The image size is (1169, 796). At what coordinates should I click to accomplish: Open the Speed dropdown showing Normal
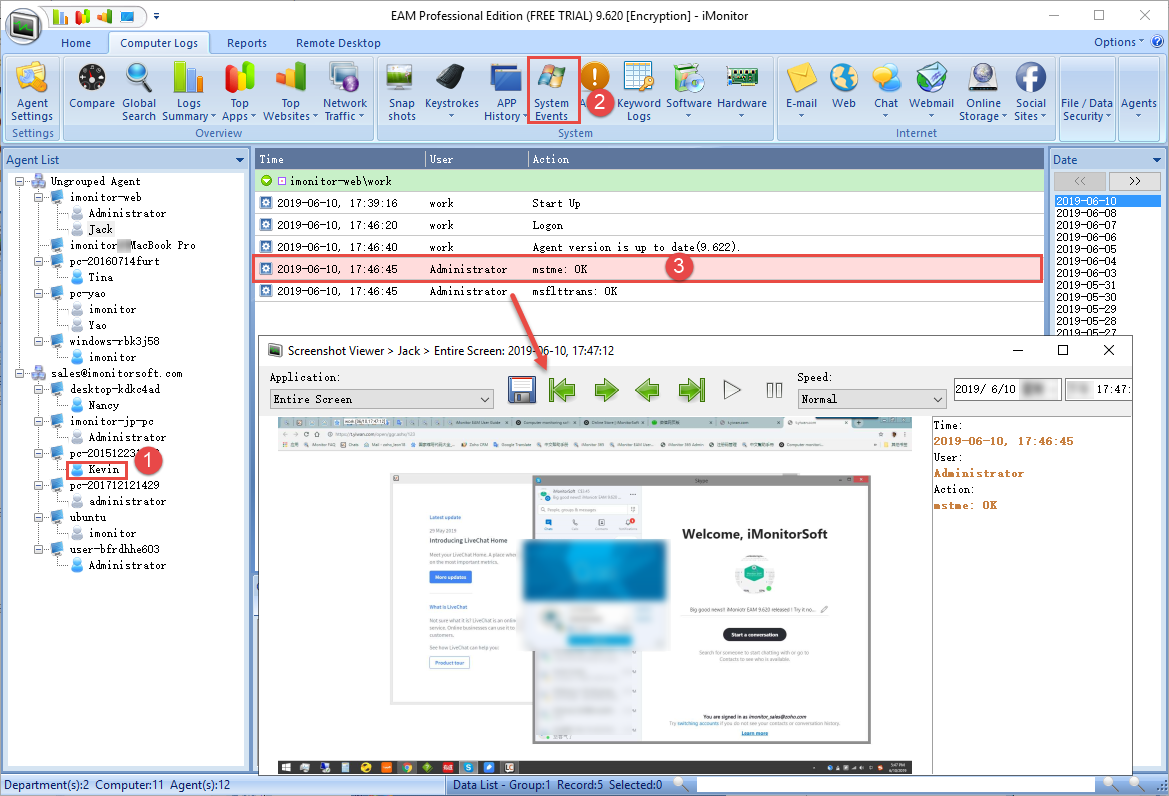[x=872, y=399]
